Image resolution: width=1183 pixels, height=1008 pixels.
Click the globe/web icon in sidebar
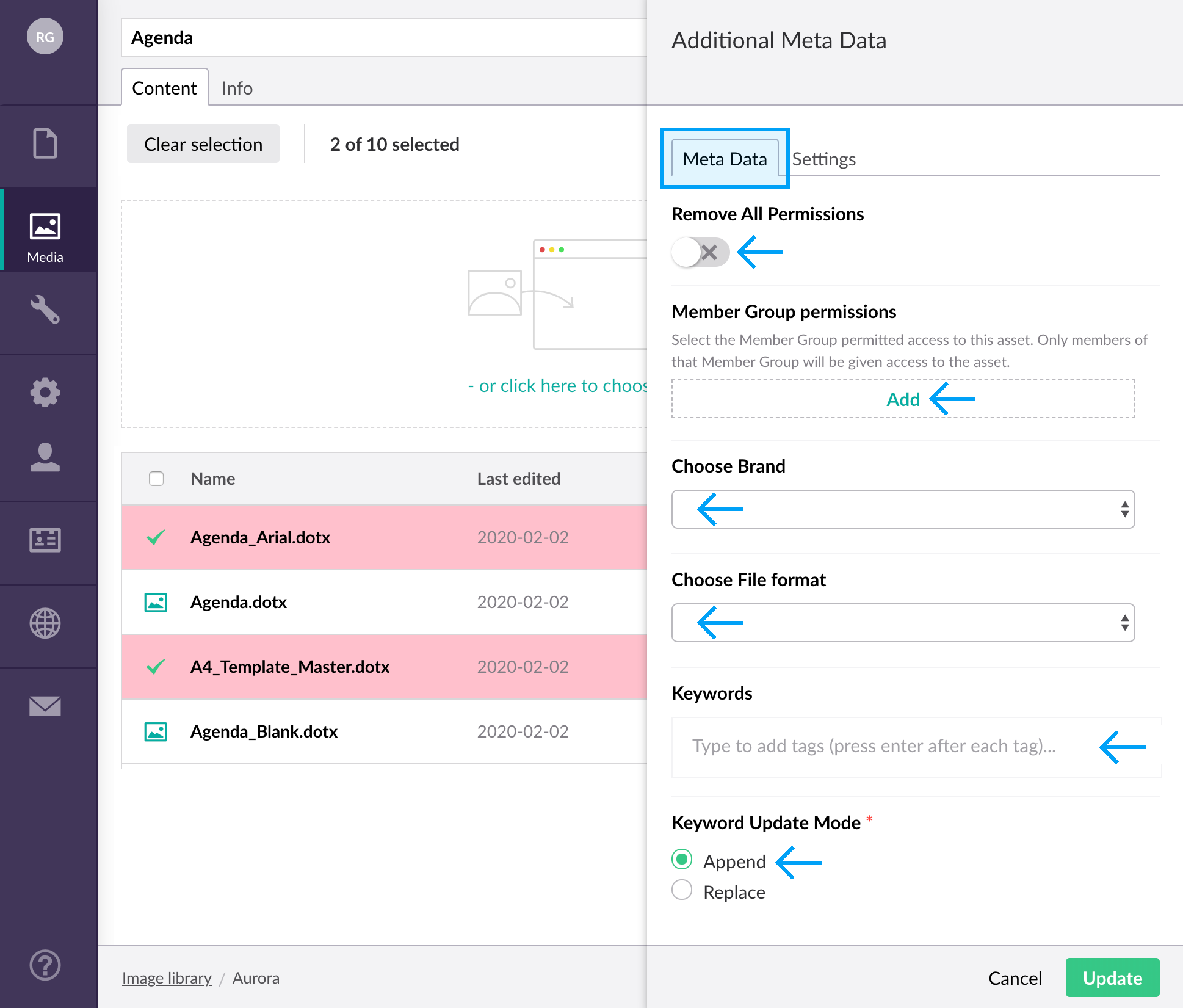coord(44,624)
